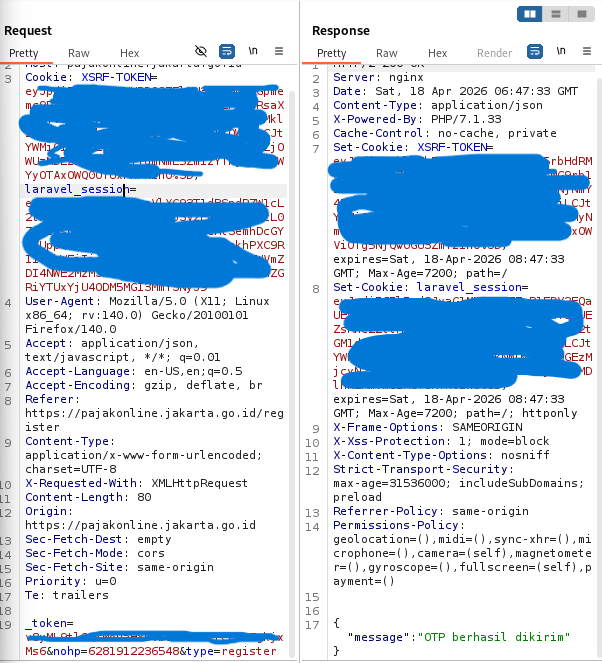Image resolution: width=602 pixels, height=663 pixels.
Task: Click the Te: trailers header line
Action: [x=67, y=595]
